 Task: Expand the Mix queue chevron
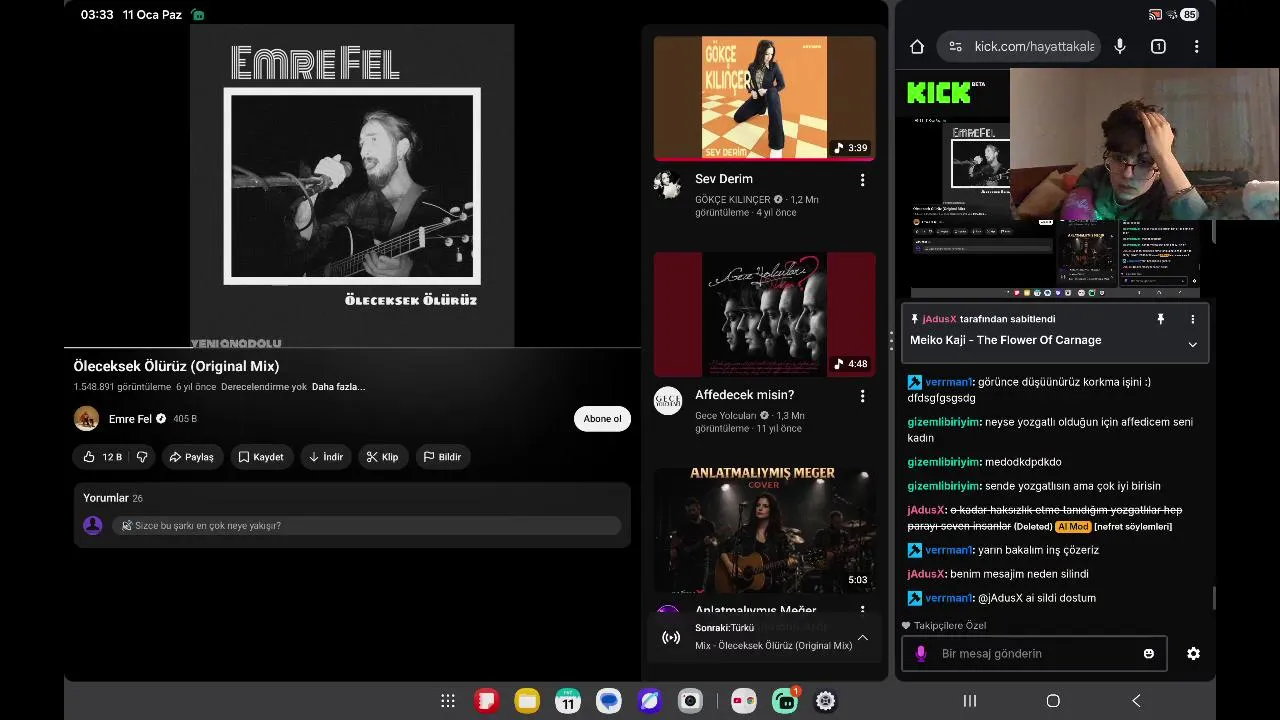tap(862, 637)
